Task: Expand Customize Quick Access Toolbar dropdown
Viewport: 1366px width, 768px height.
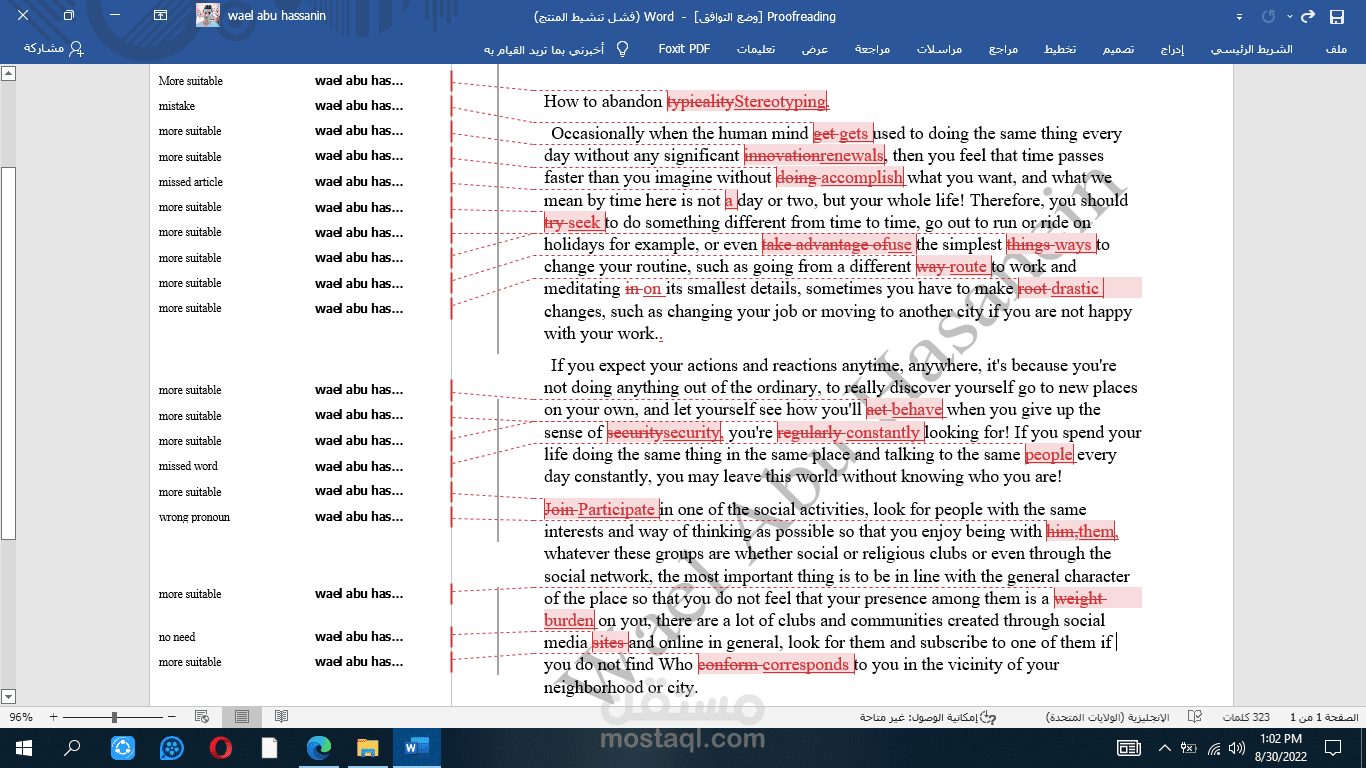Action: click(x=1240, y=17)
